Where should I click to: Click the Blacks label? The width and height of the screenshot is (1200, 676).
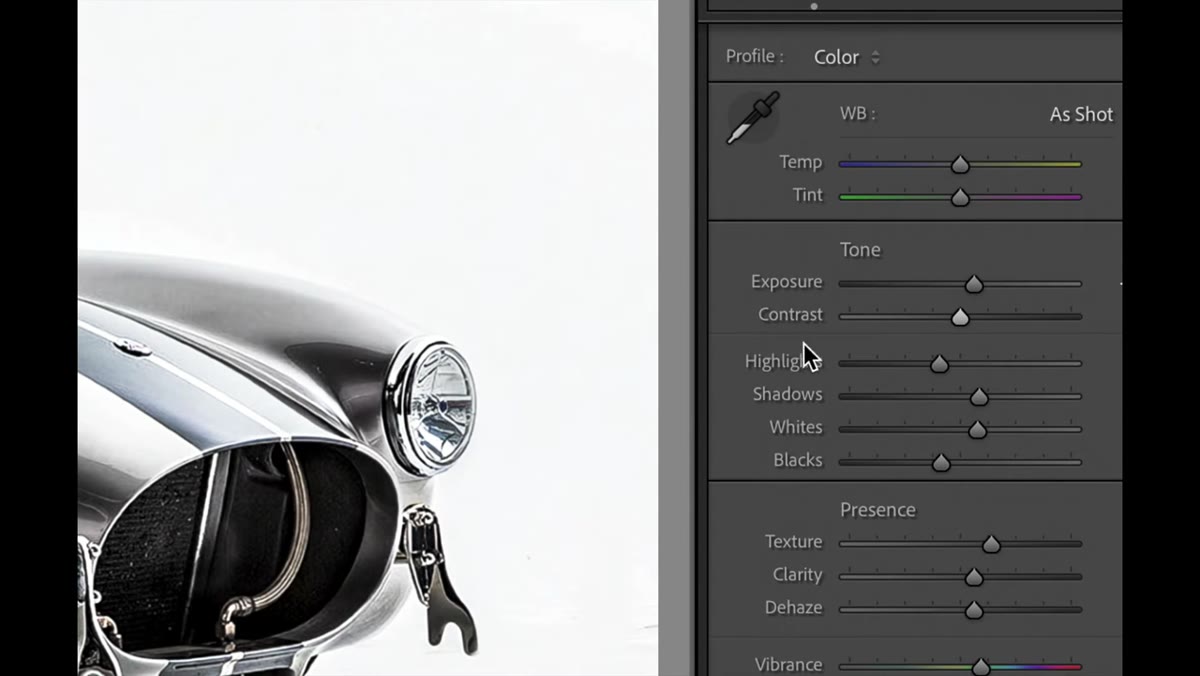coord(798,460)
